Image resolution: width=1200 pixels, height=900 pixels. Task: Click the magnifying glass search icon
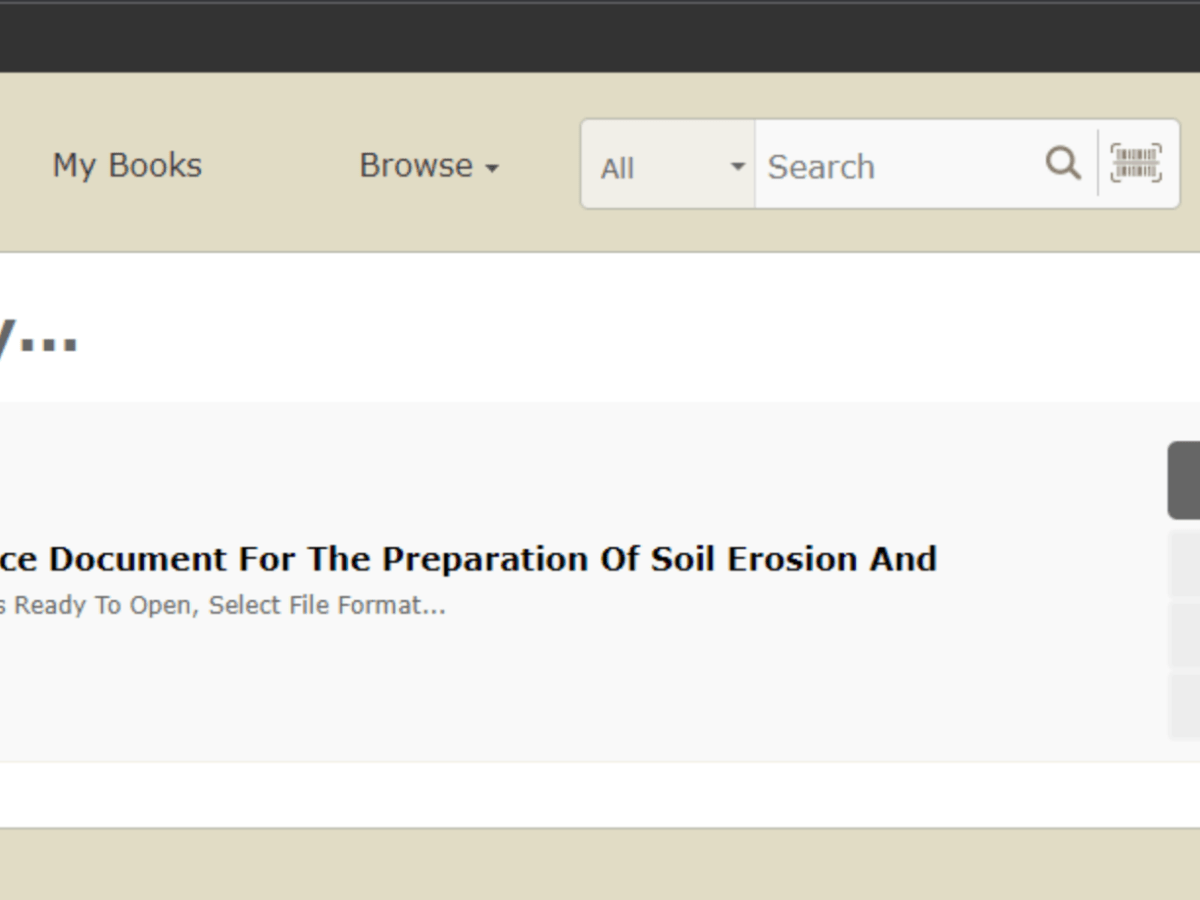[x=1063, y=163]
